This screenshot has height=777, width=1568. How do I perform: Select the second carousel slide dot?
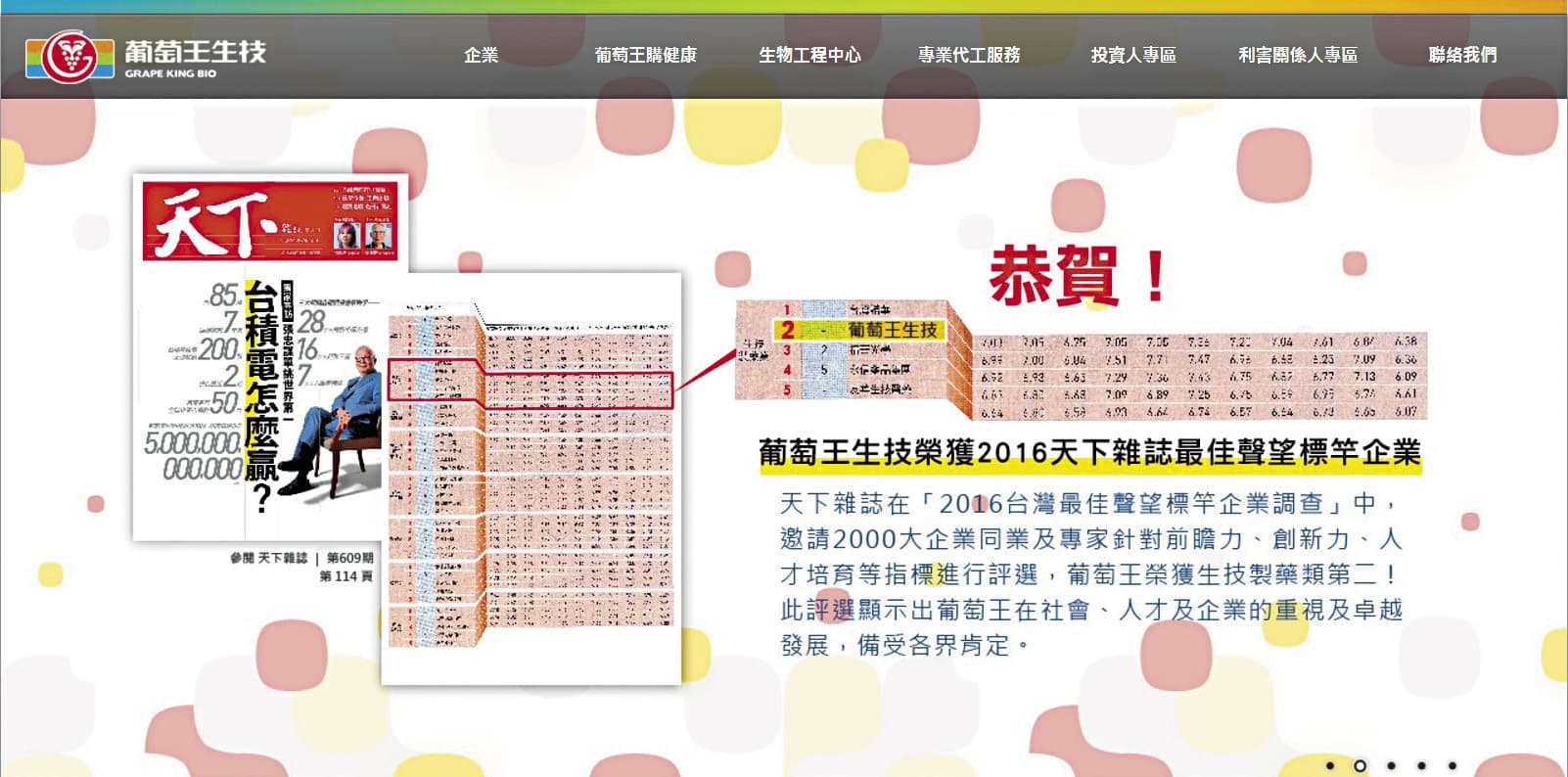pyautogui.click(x=1360, y=765)
